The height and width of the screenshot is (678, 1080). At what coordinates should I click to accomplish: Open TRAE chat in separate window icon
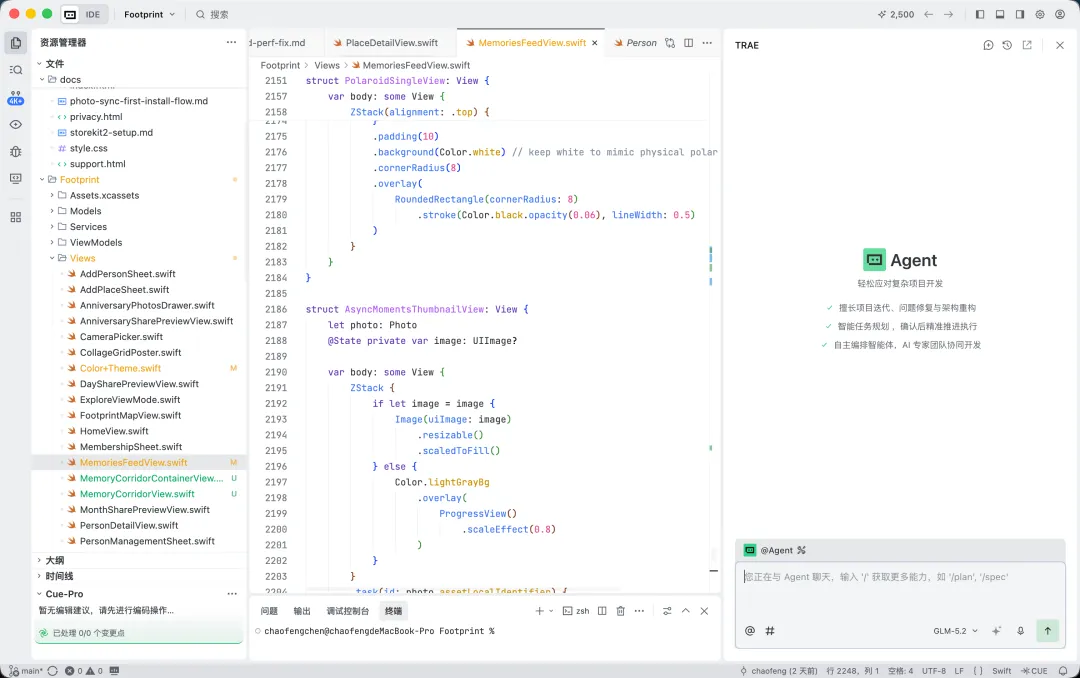pos(1027,45)
